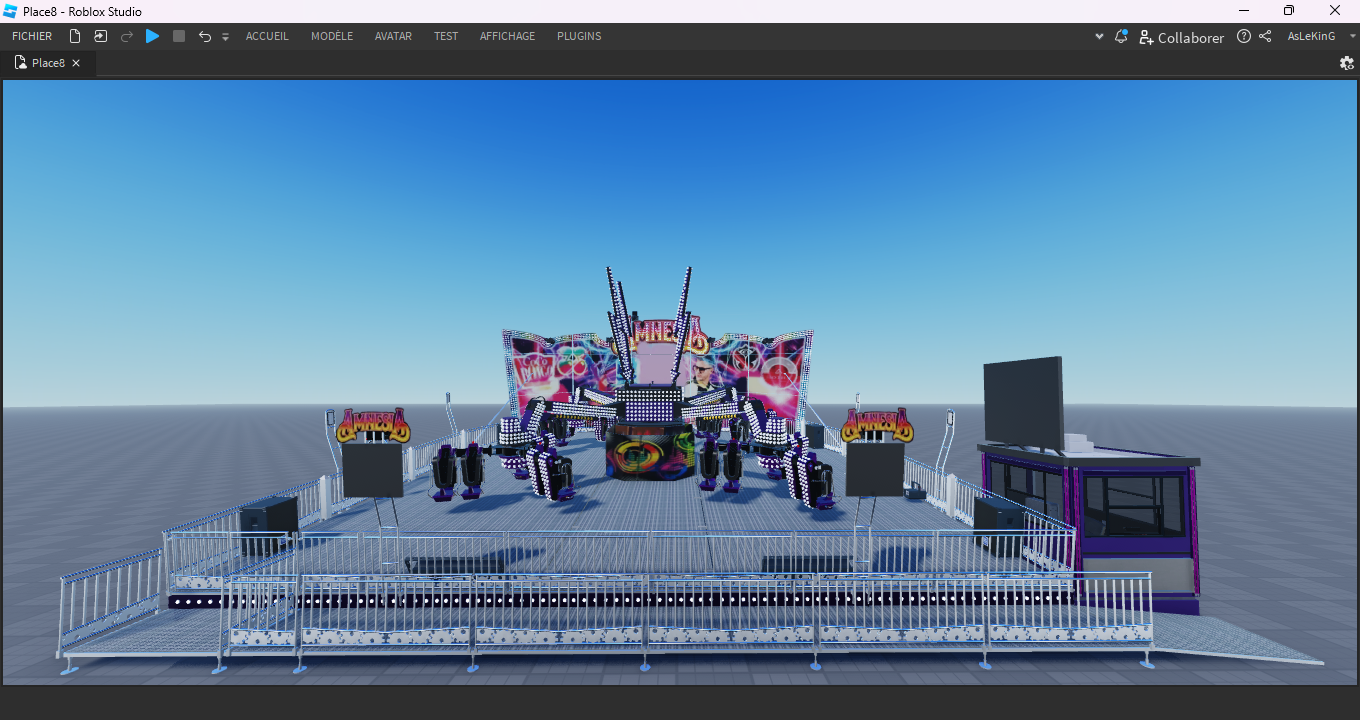Close the Place8 document tab
The width and height of the screenshot is (1360, 720).
pyautogui.click(x=76, y=63)
